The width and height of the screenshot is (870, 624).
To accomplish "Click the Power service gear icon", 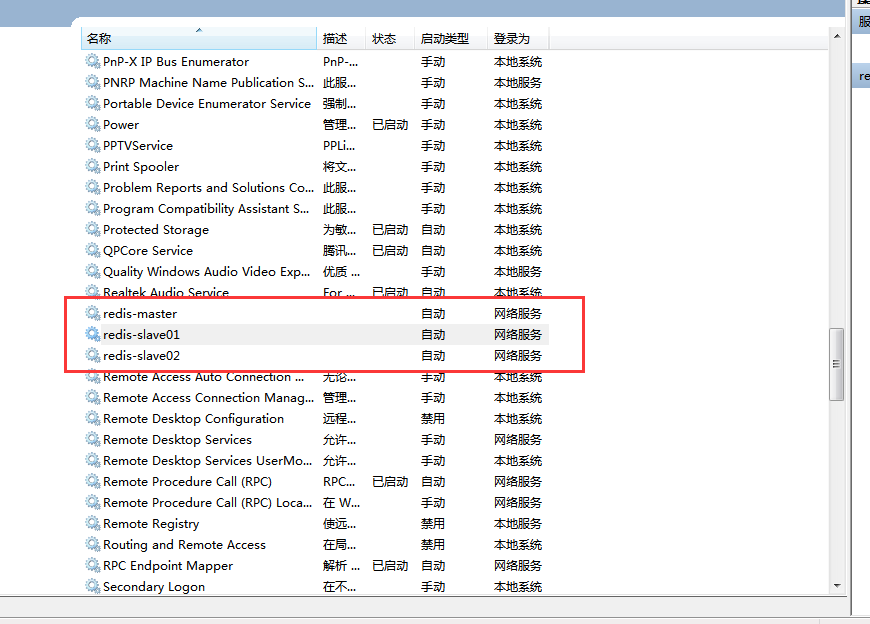I will (93, 124).
